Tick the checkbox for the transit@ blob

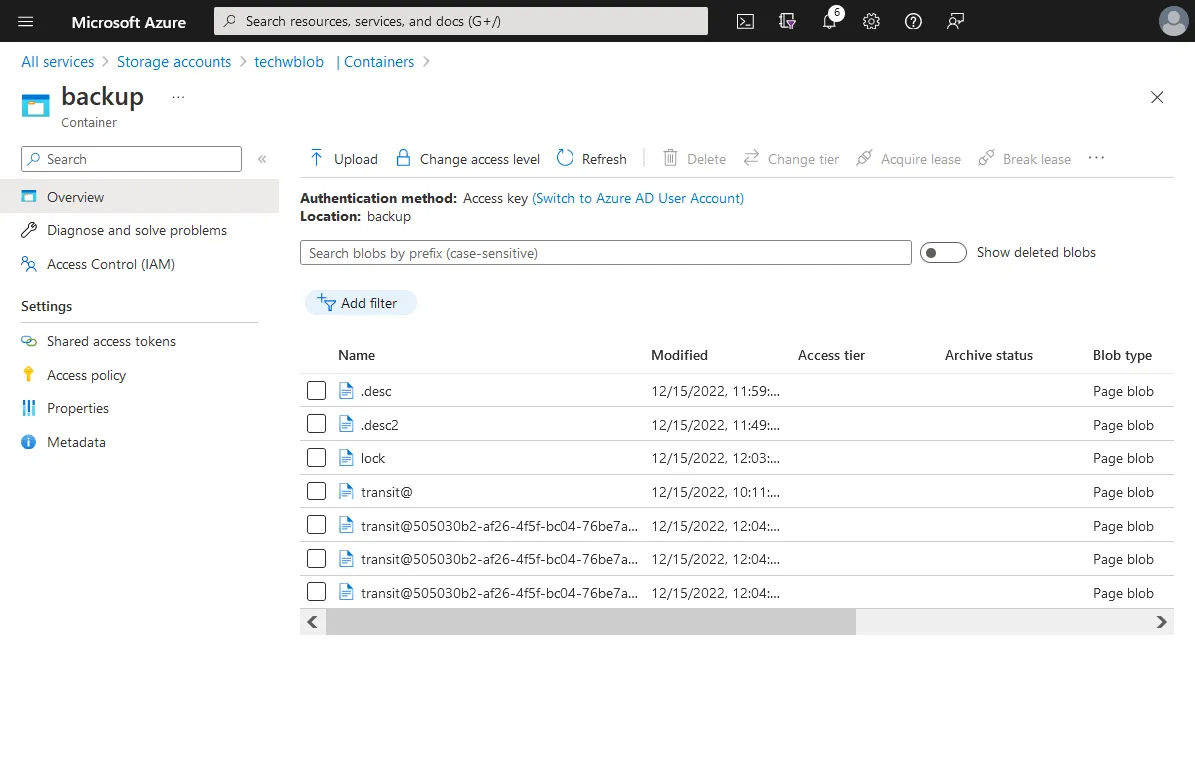click(x=316, y=492)
